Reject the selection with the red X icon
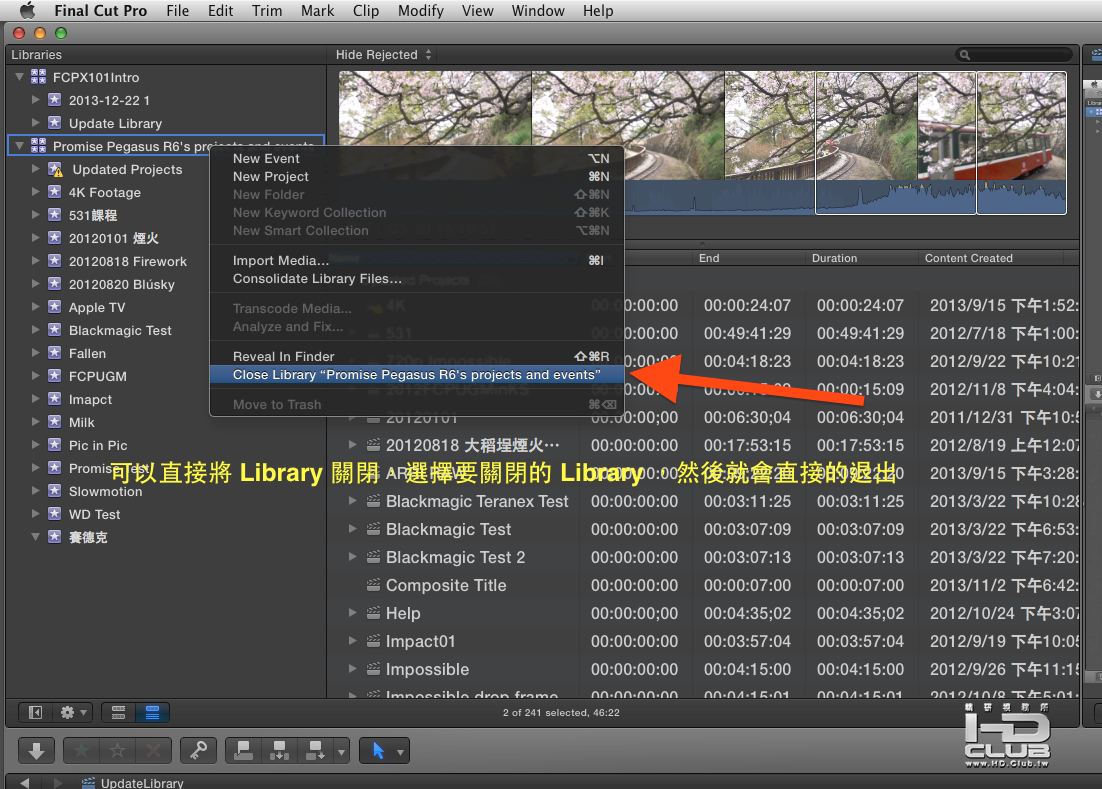The image size is (1102, 789). pos(153,750)
